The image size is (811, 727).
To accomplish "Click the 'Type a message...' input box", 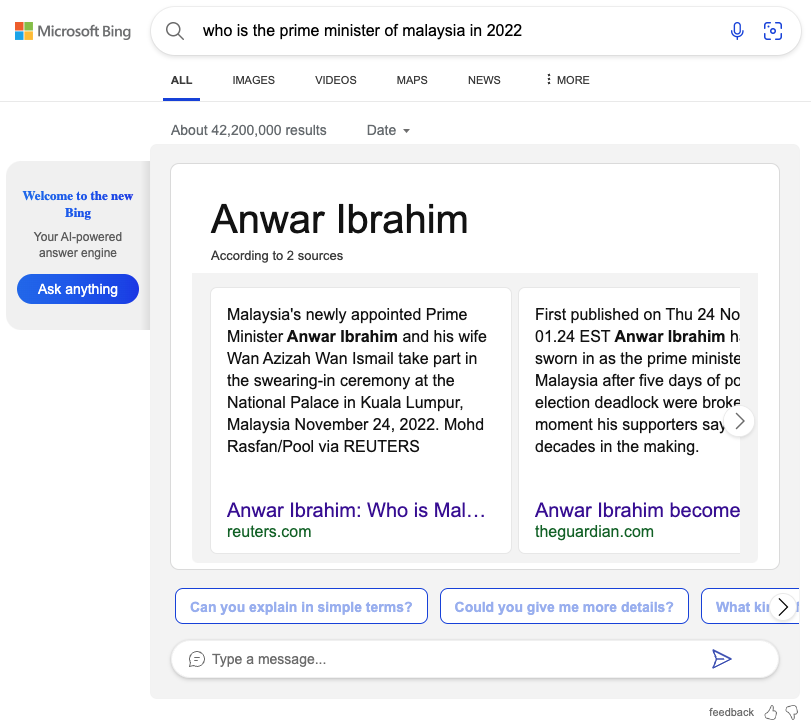I will (450, 659).
